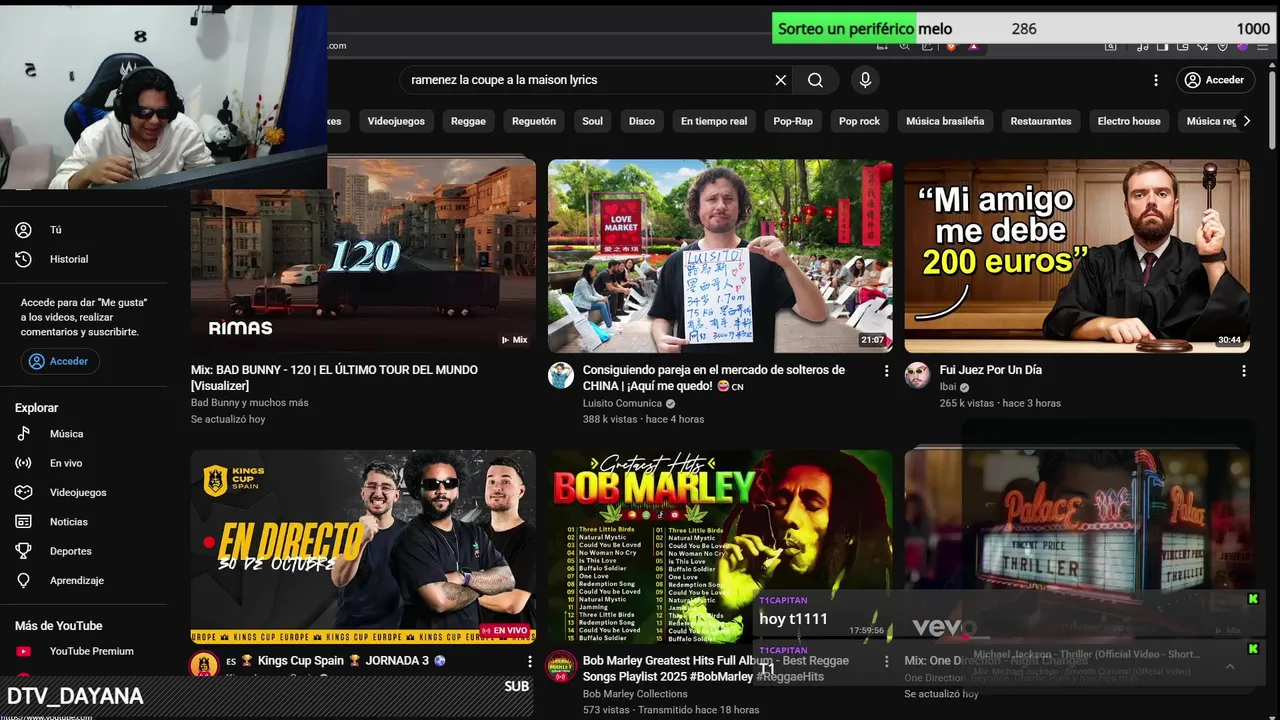This screenshot has width=1280, height=720.
Task: Select the Restaurantes filter chip
Action: pos(1041,121)
